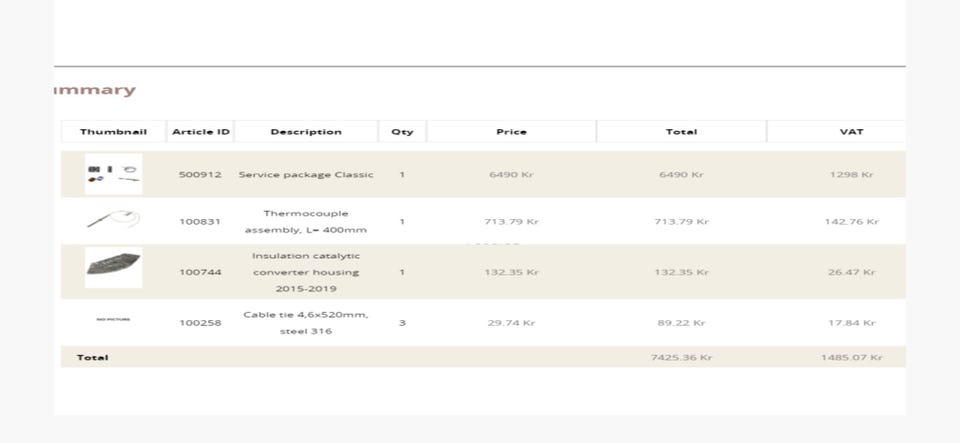Click the Thermocouple assembly L=400mm description
Screen dimensions: 960x443
coord(306,222)
